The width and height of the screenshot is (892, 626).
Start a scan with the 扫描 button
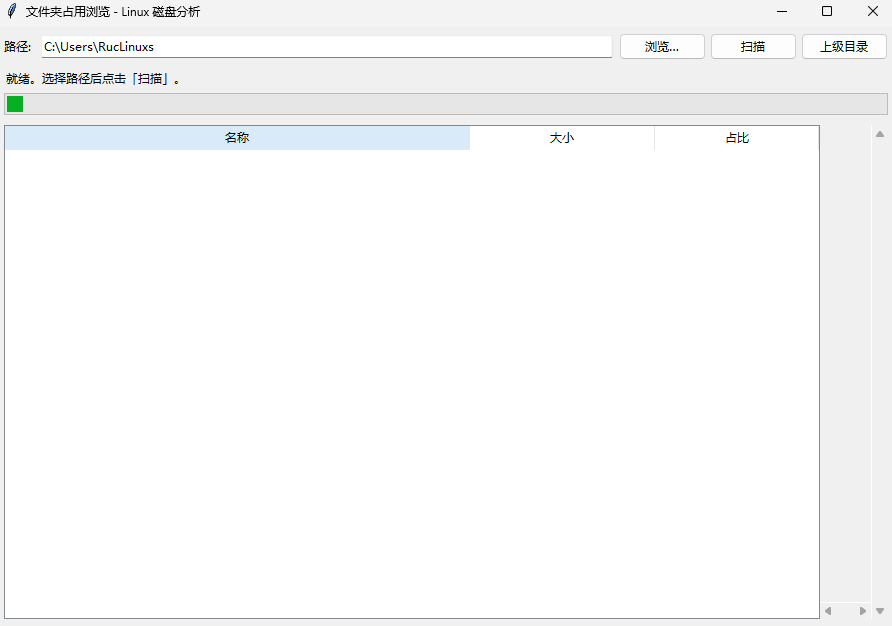point(752,46)
